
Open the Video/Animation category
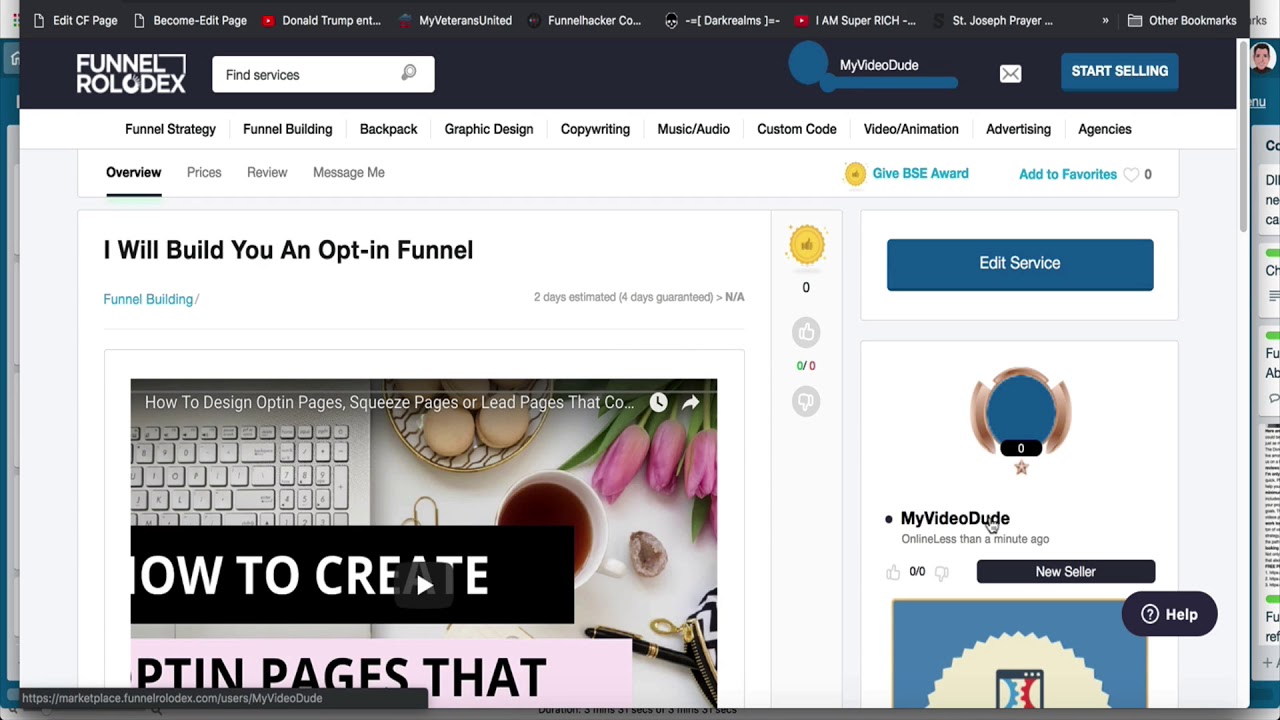pyautogui.click(x=911, y=129)
